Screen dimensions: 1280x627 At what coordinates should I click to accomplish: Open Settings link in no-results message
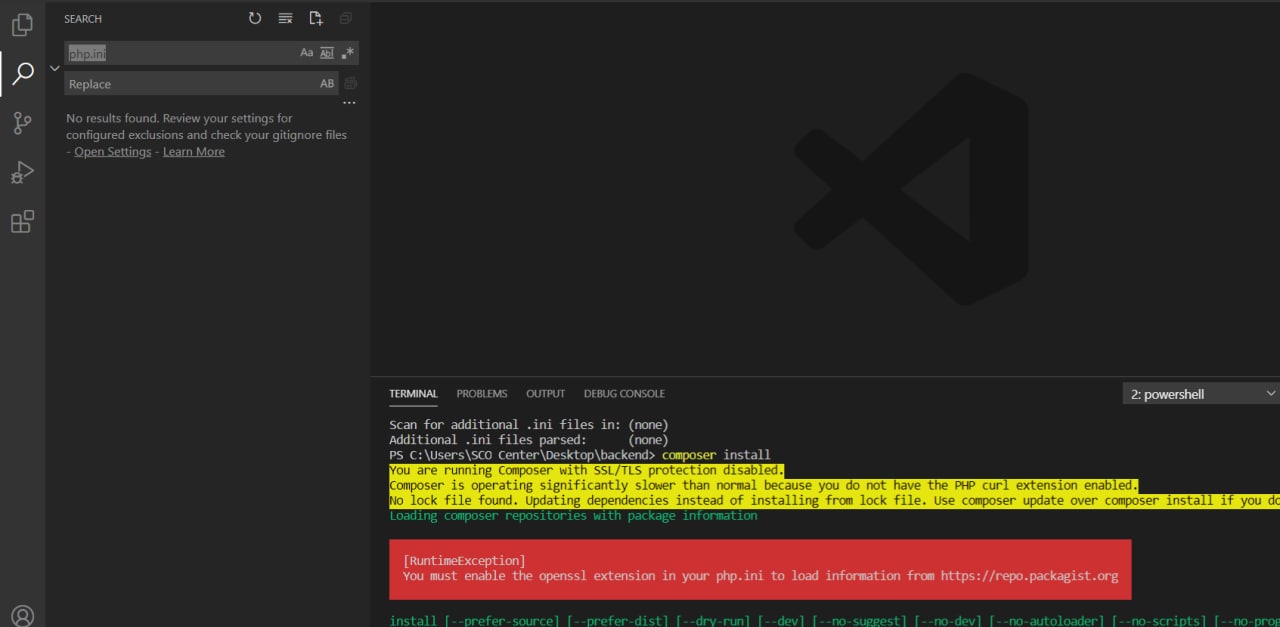[113, 152]
